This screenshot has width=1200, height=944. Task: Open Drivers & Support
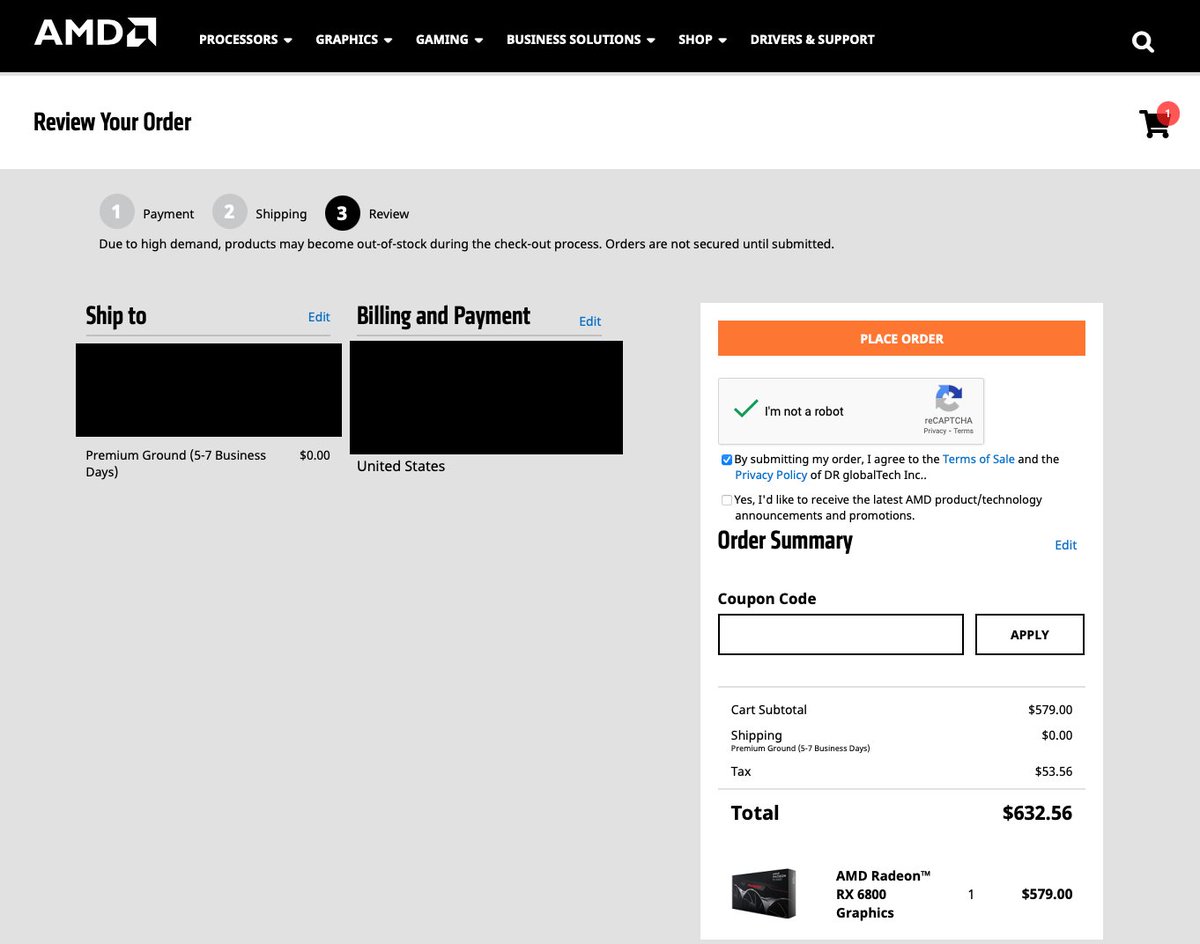pos(812,40)
